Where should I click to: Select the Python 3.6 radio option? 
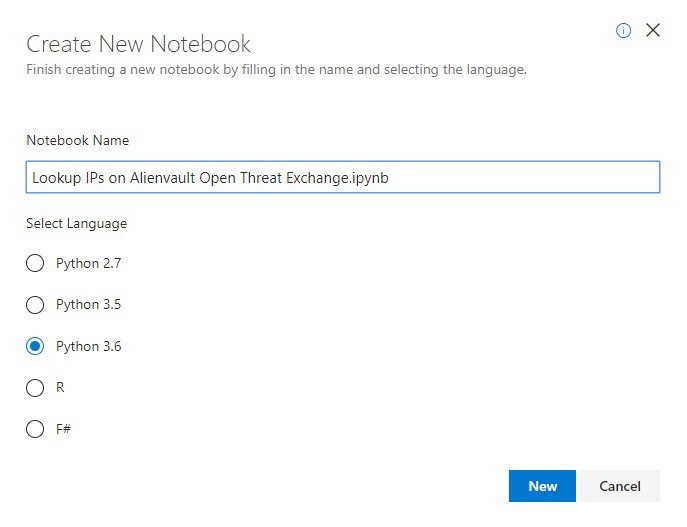point(35,346)
